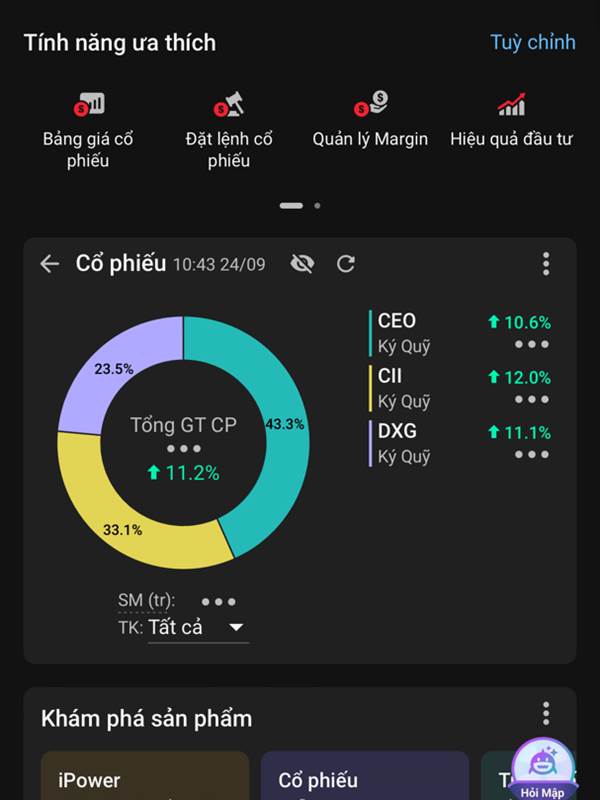Refresh the Cổ phiếu portfolio data

pos(346,264)
